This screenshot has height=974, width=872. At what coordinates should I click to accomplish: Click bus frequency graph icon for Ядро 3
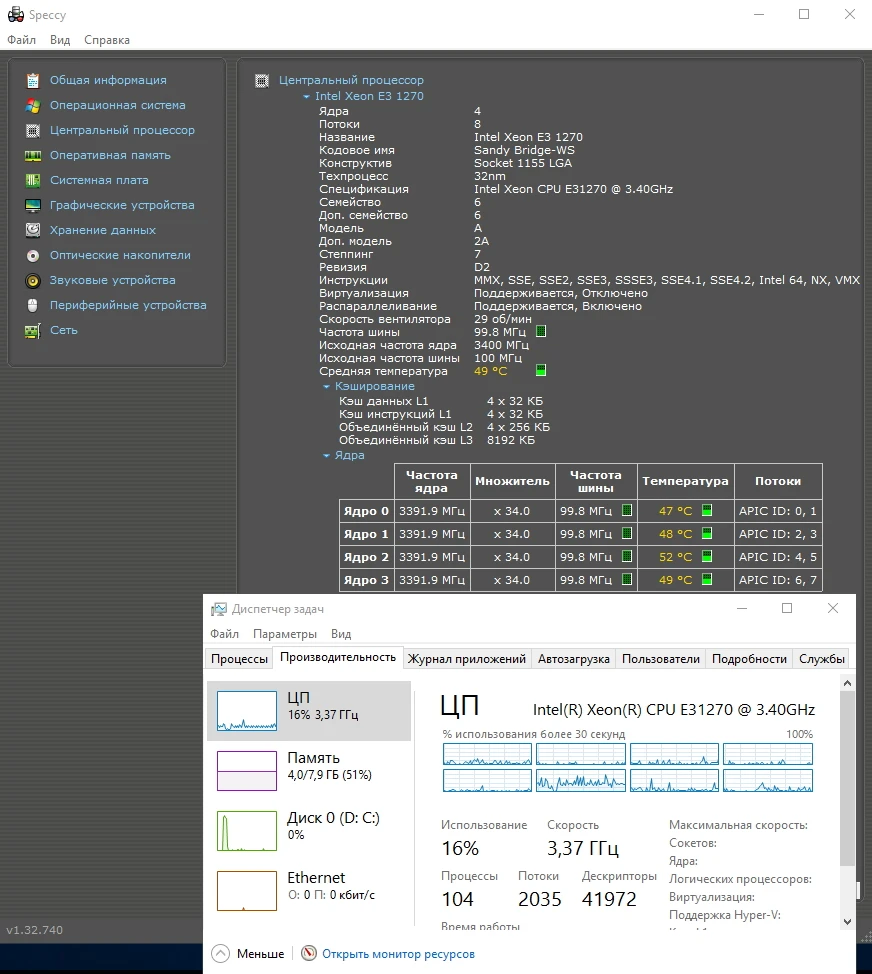click(627, 580)
